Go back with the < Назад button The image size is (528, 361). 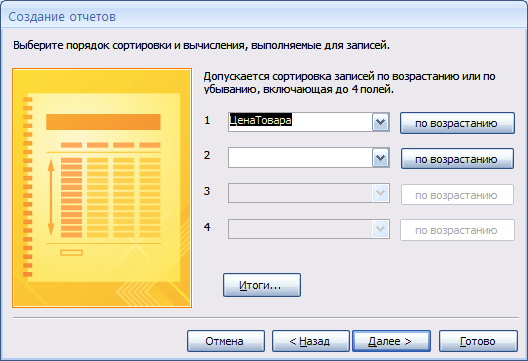(x=310, y=341)
